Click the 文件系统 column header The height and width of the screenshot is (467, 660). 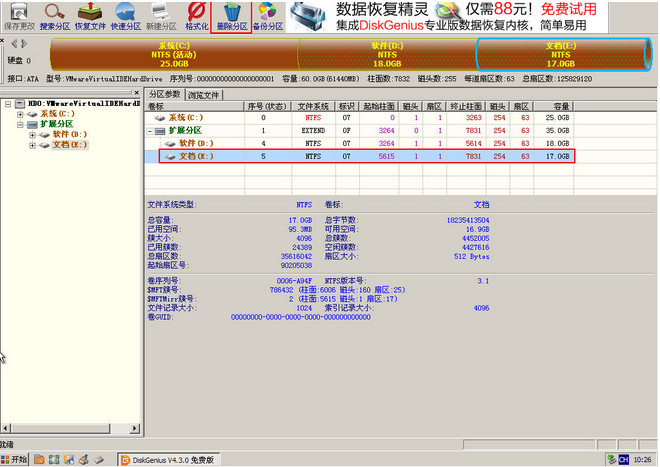[314, 106]
